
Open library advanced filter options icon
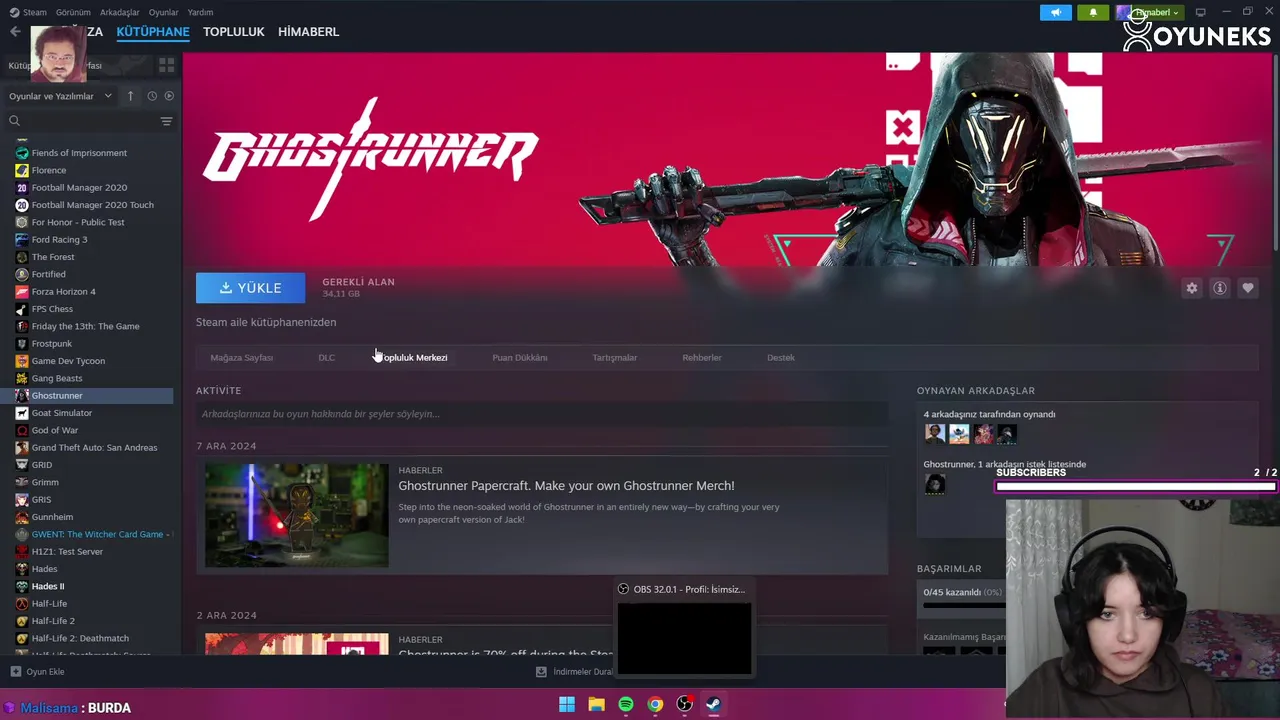coord(166,121)
